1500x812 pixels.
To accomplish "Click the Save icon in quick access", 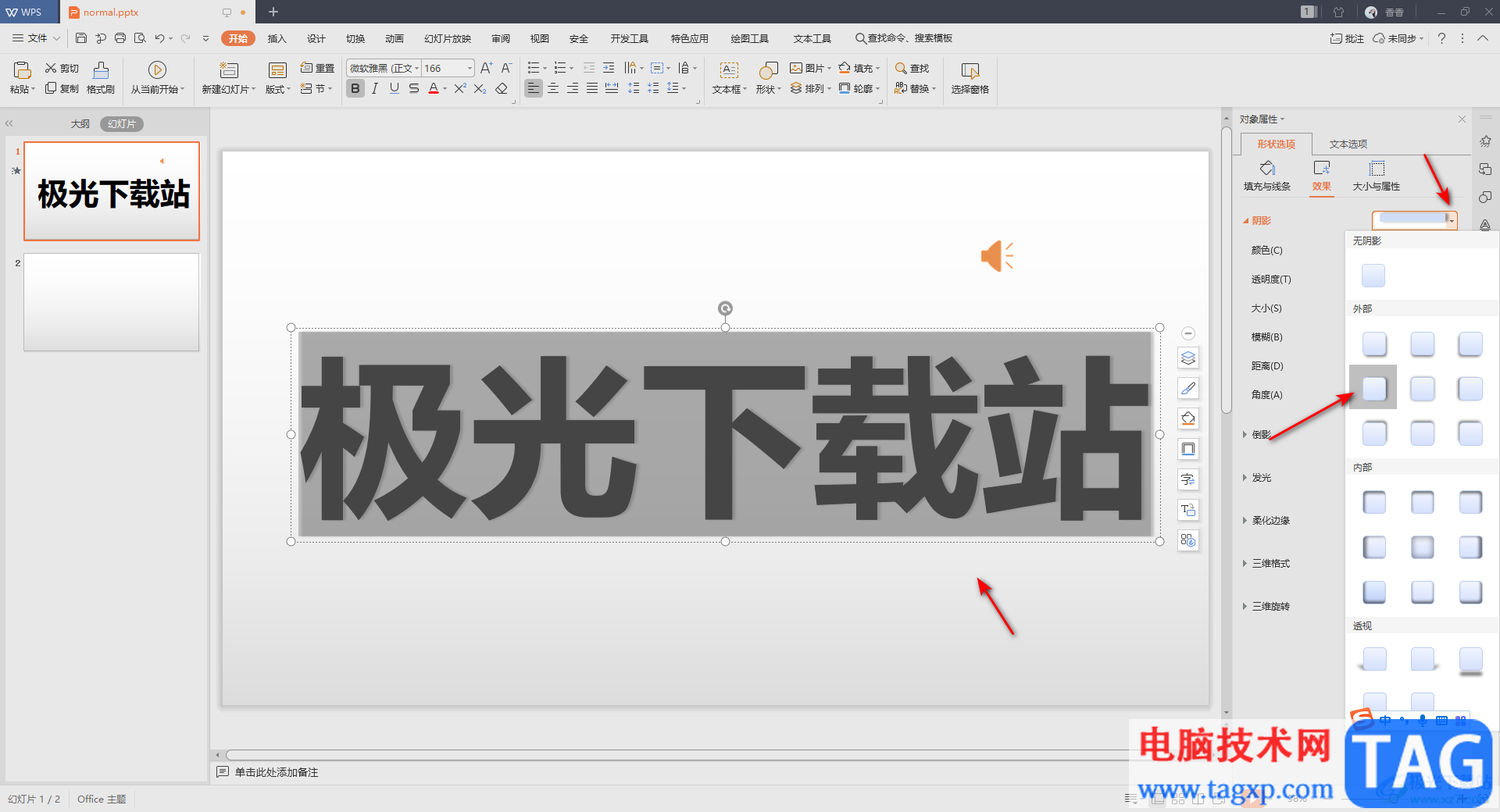I will click(x=81, y=37).
